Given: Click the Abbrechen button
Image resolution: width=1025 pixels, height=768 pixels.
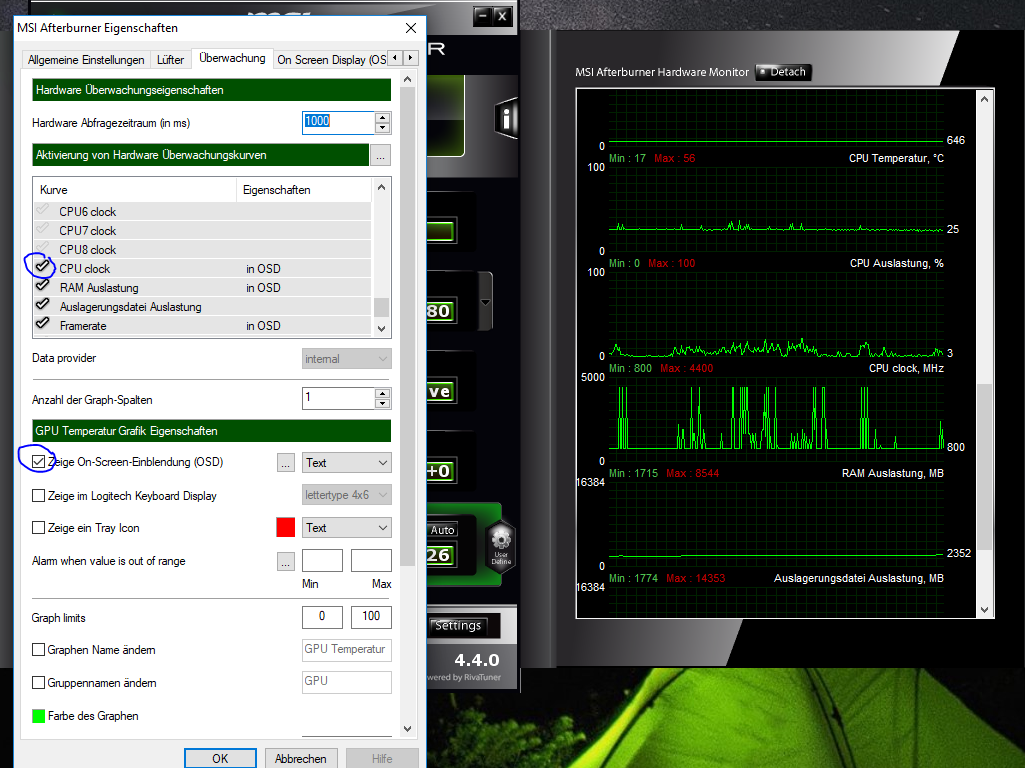Looking at the screenshot, I should tap(301, 758).
